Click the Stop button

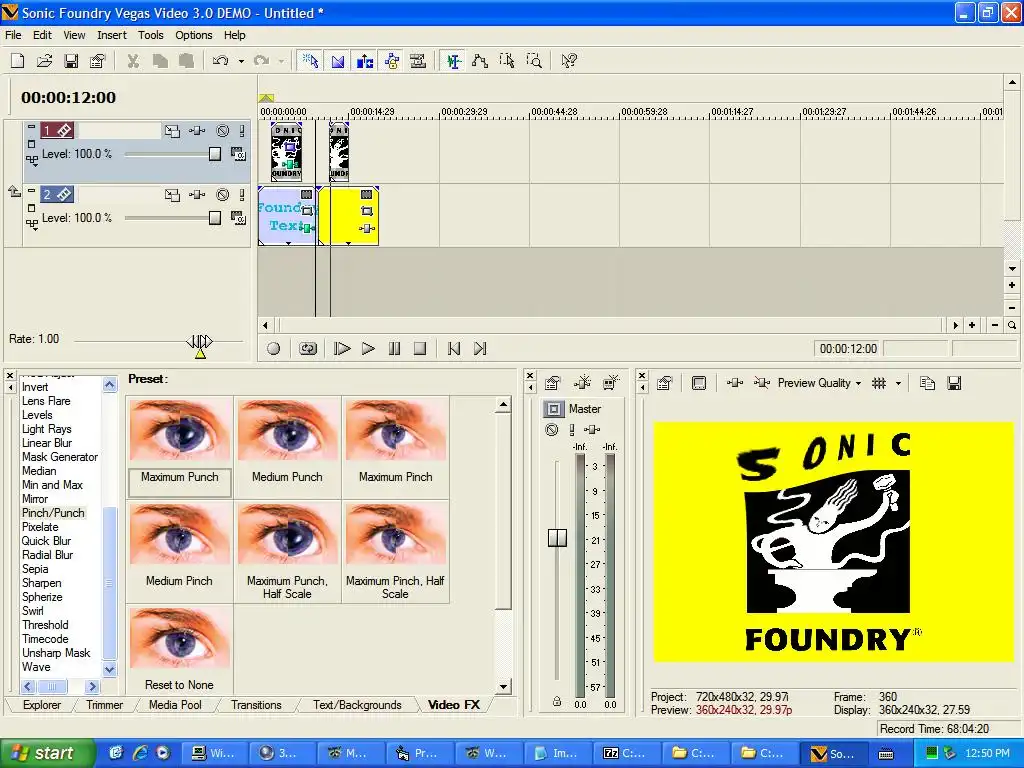point(420,349)
